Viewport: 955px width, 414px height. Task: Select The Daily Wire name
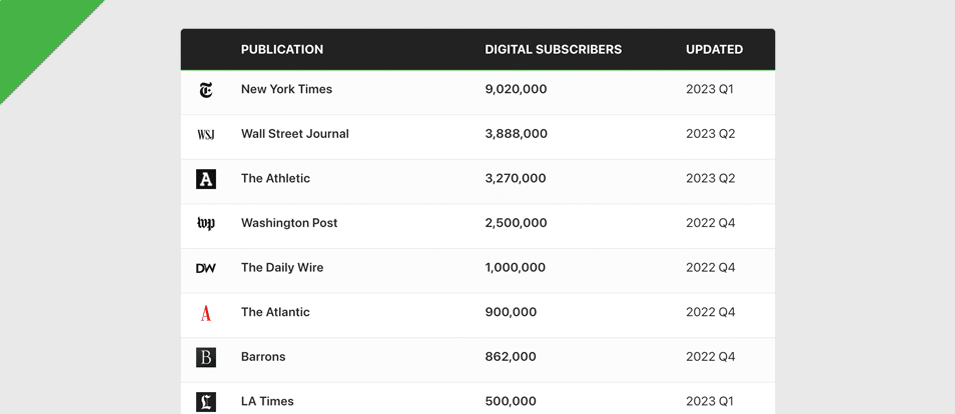point(282,267)
